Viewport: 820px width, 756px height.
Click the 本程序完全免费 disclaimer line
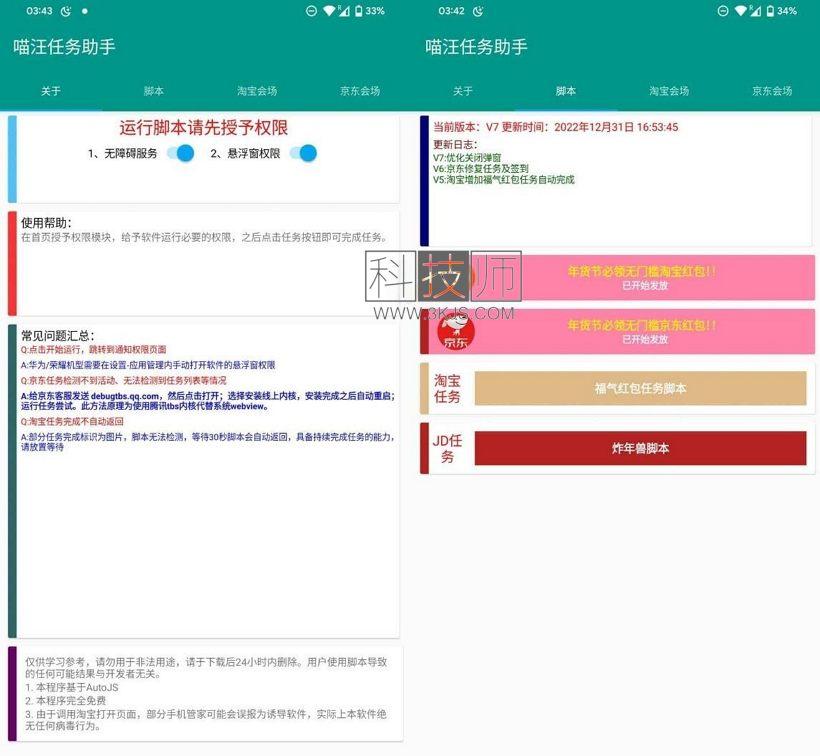coord(65,701)
